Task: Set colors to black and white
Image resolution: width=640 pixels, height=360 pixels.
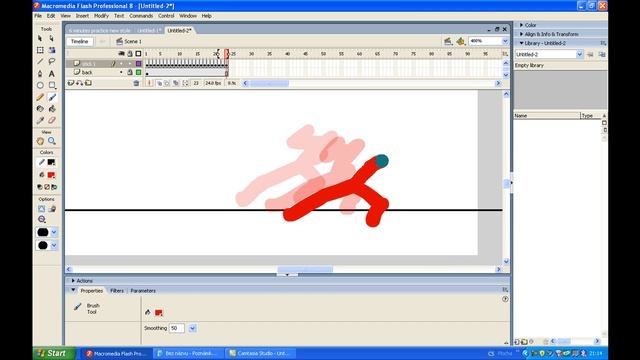Action: pos(40,187)
